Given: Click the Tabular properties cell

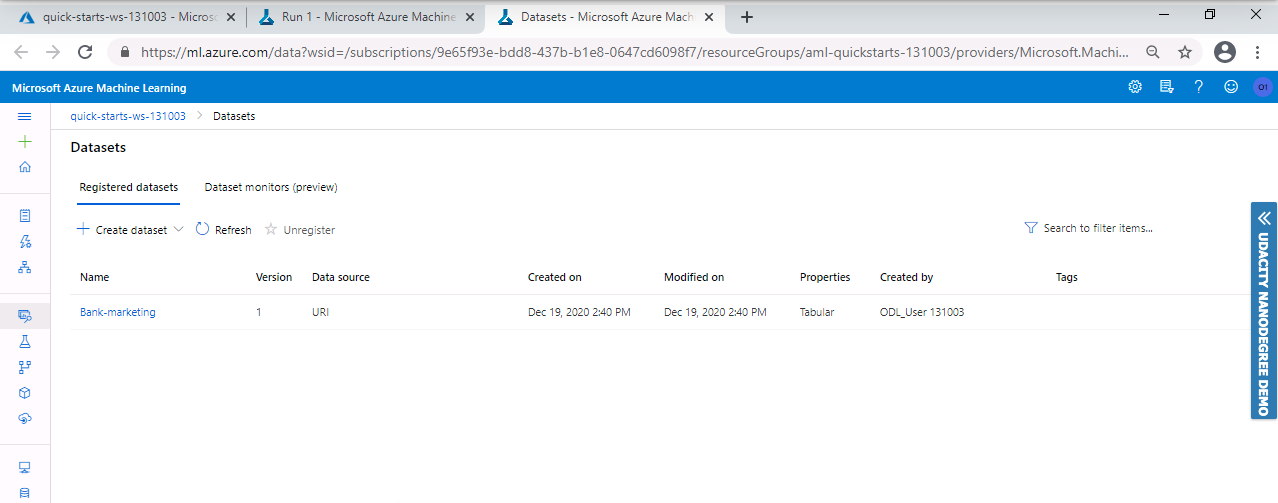Looking at the screenshot, I should (x=817, y=312).
